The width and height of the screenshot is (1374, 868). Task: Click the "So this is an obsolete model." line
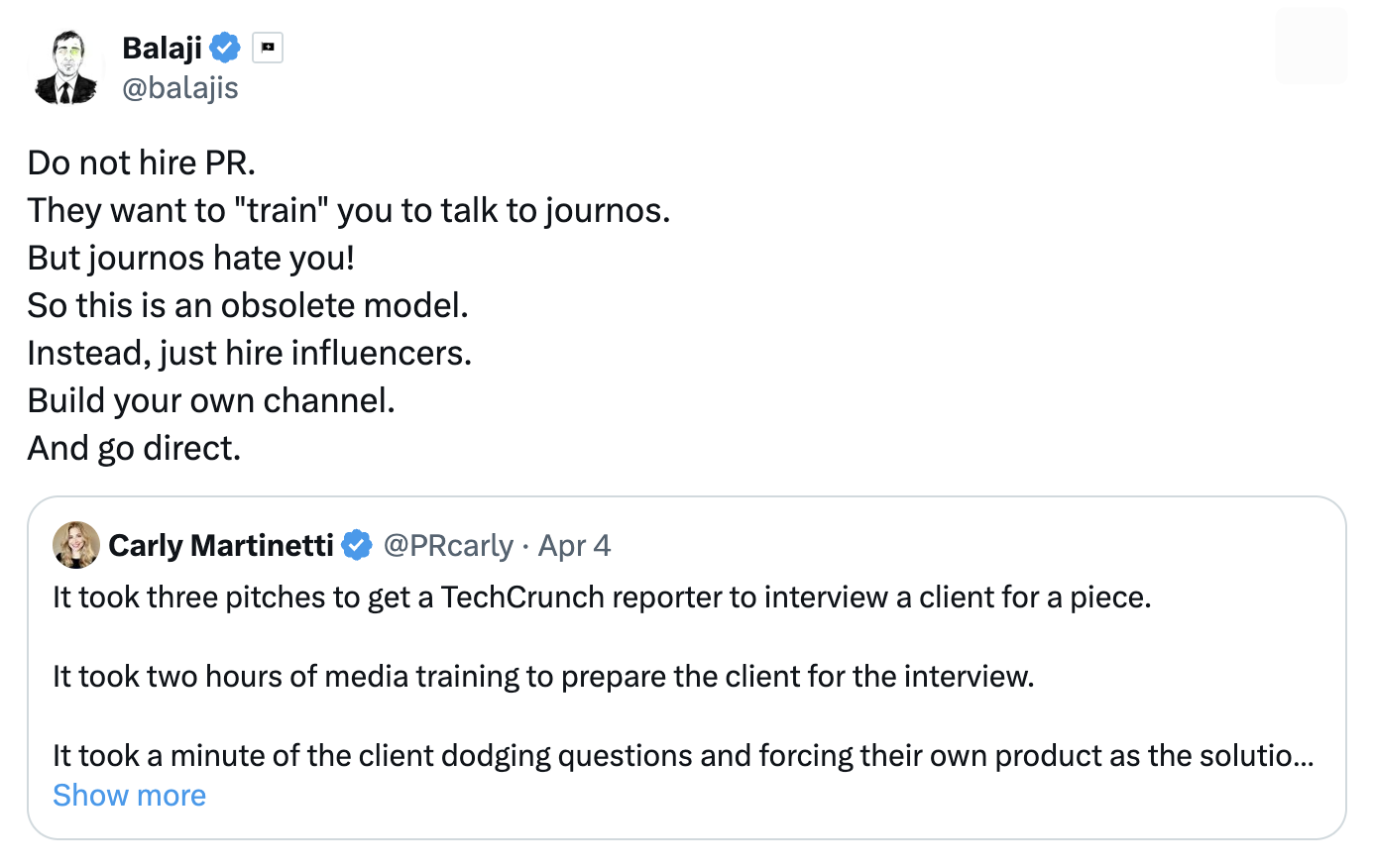point(248,305)
